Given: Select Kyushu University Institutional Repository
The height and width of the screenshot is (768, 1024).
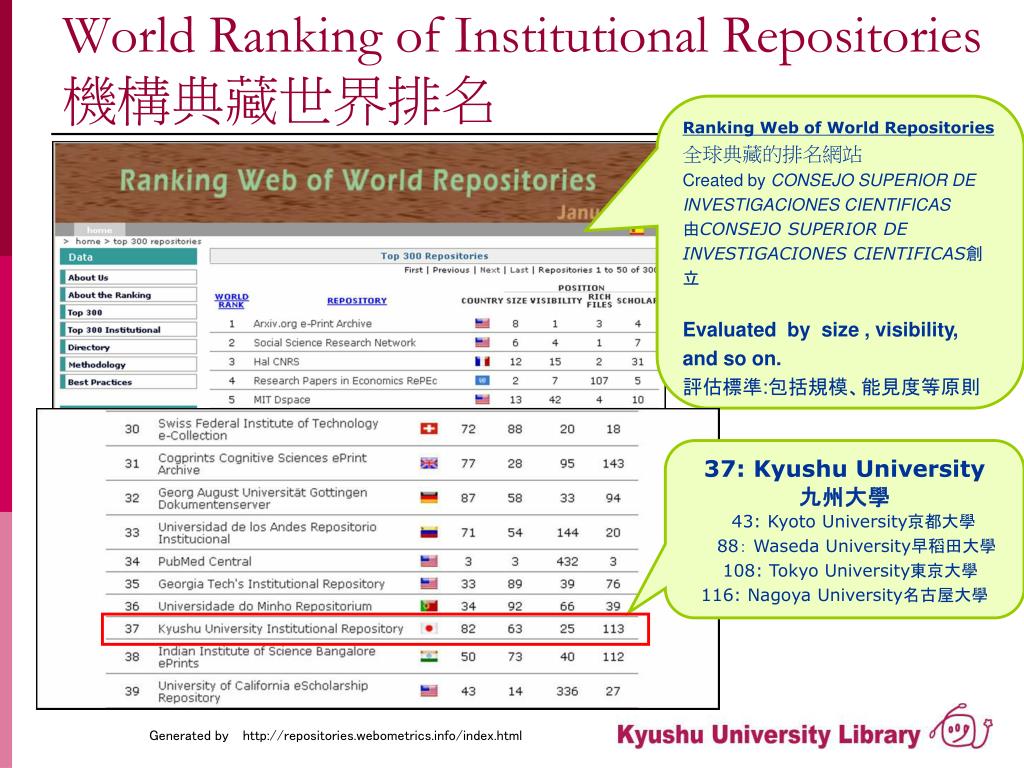Looking at the screenshot, I should pos(280,628).
